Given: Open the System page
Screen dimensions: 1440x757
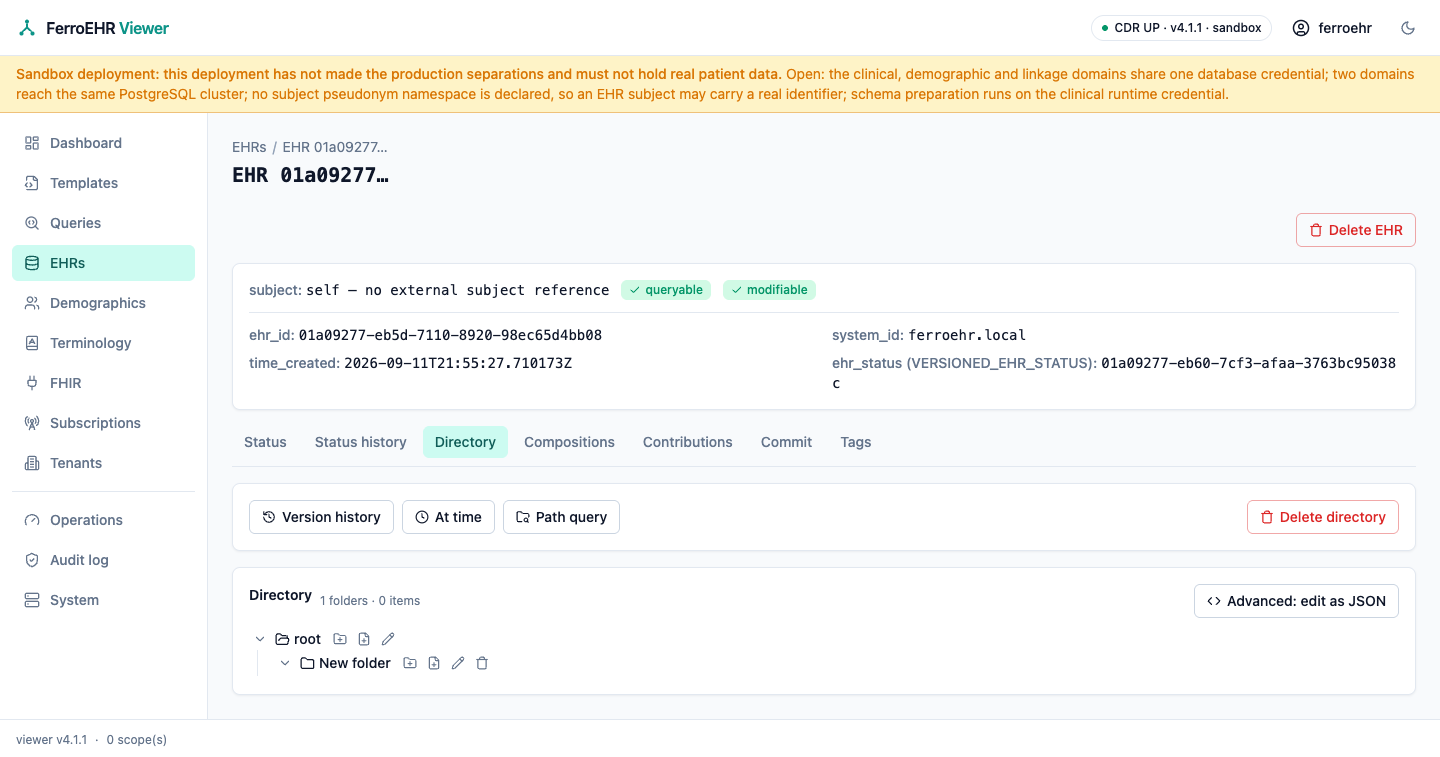Looking at the screenshot, I should [103, 600].
